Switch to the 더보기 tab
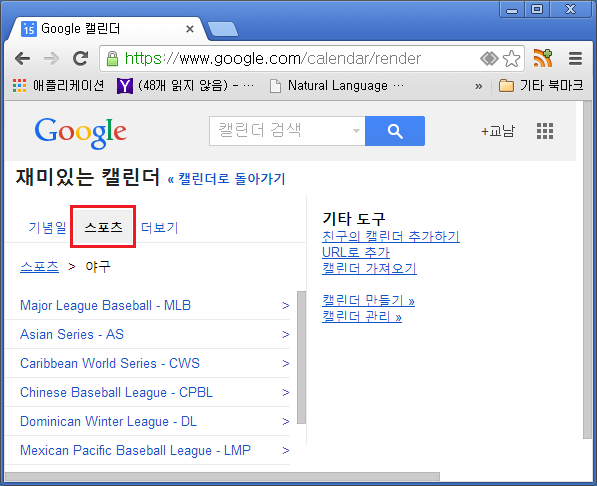 pos(159,227)
